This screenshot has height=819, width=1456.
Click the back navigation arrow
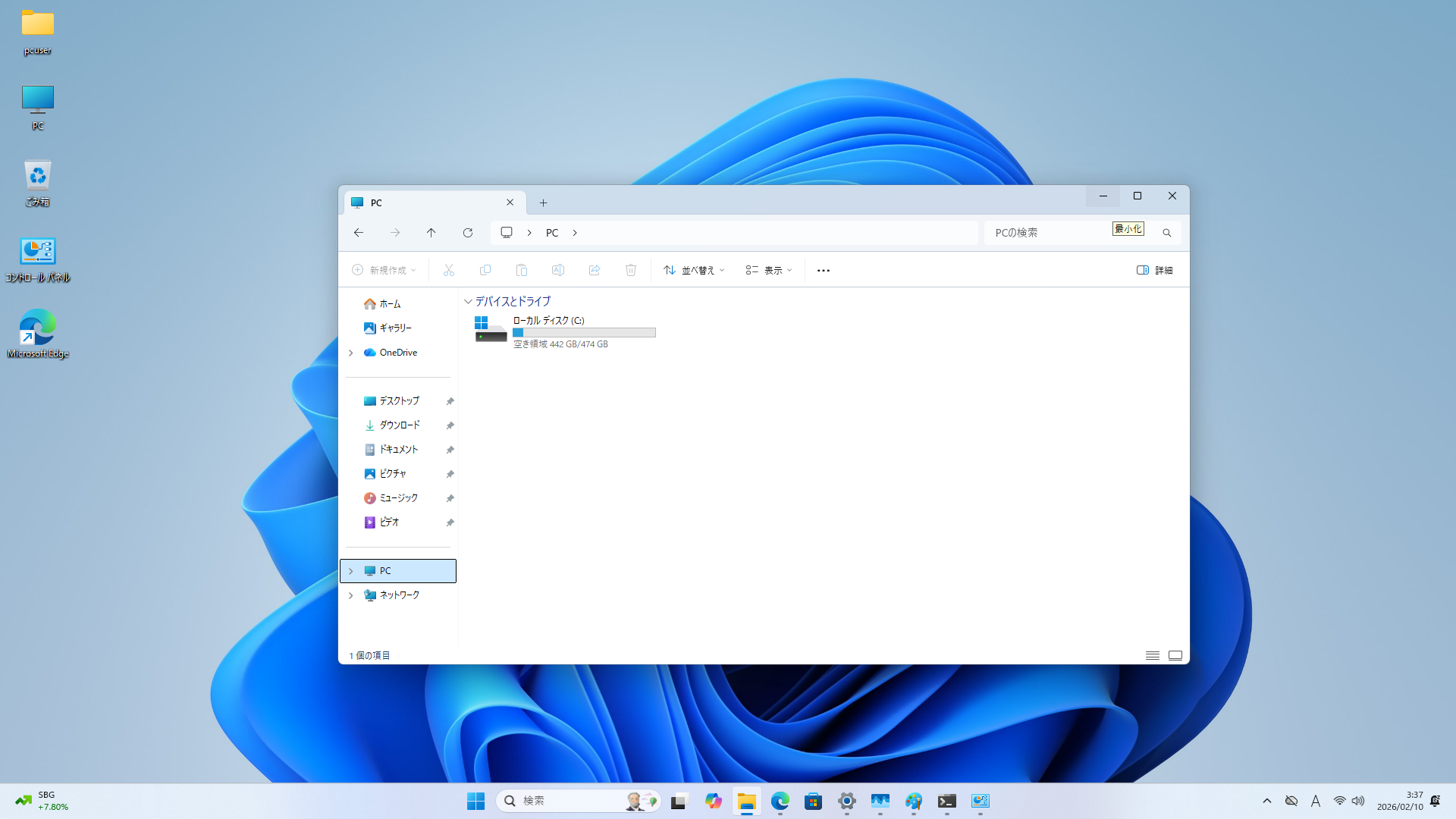[x=359, y=233]
